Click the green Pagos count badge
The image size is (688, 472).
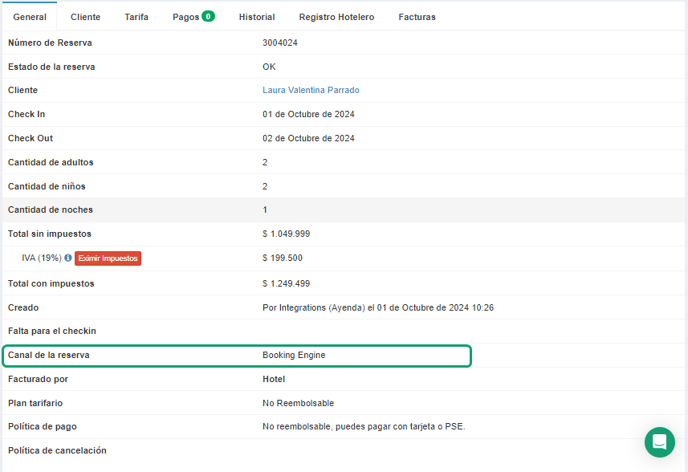208,16
